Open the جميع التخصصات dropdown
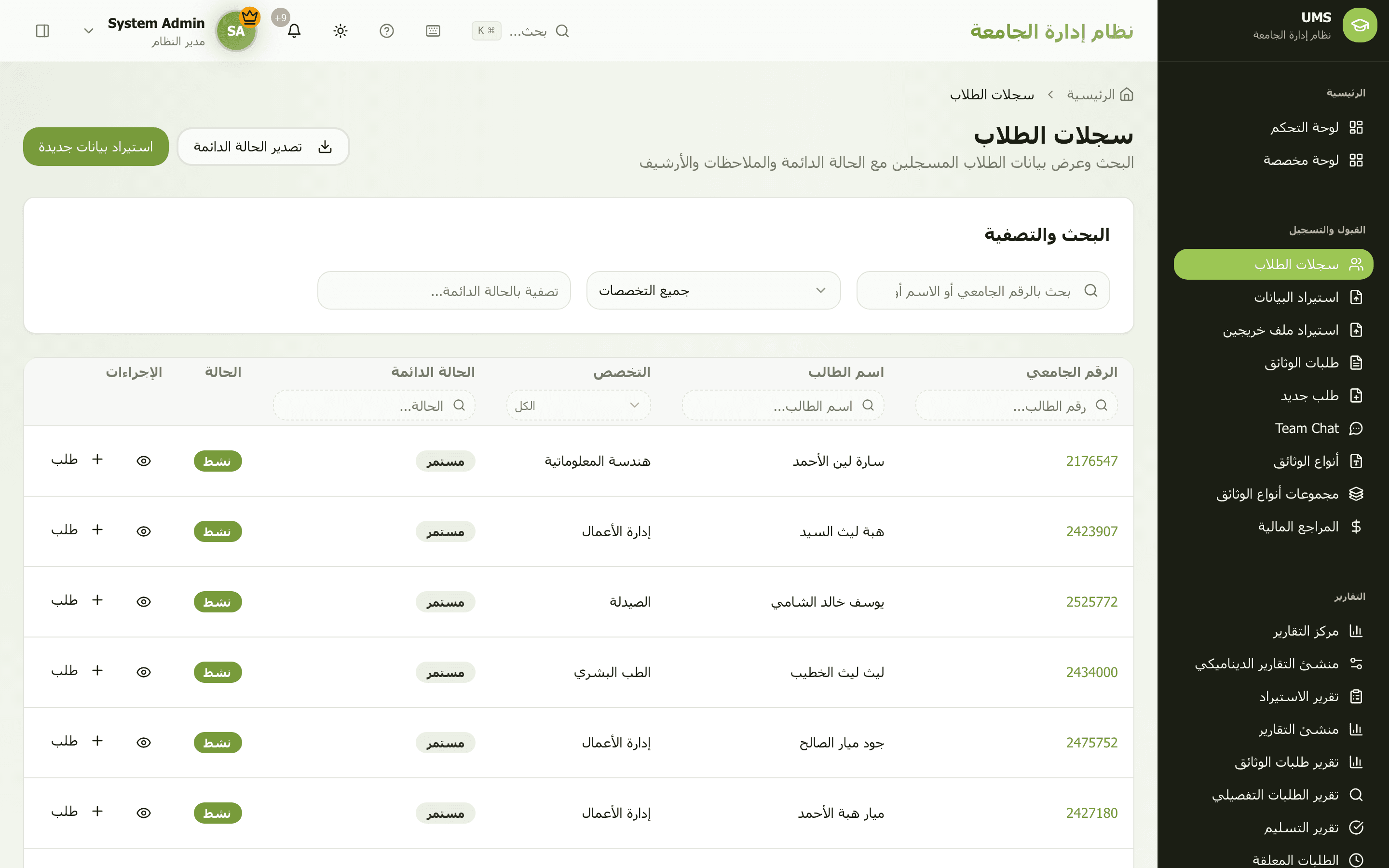 click(713, 290)
